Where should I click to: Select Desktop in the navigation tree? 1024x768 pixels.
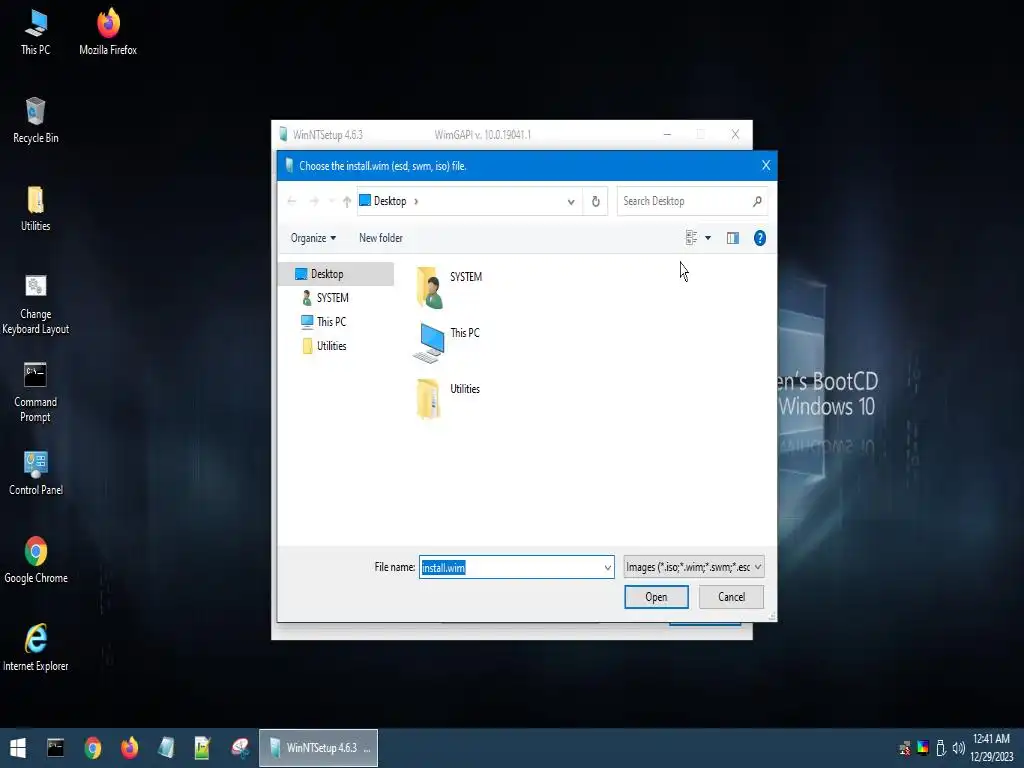[x=336, y=274]
